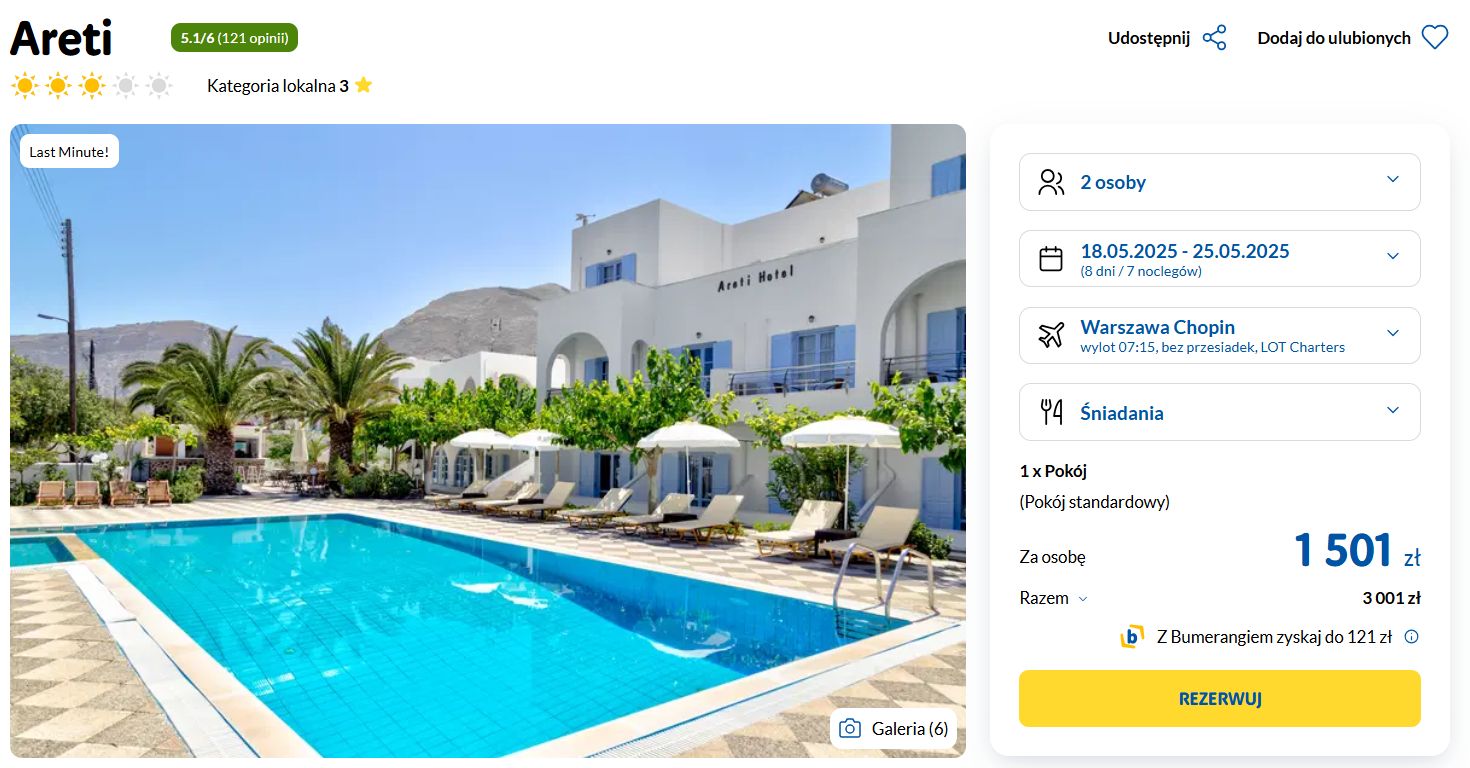Open the date range 18.05.2025 - 25.05.2025 dropdown

point(1220,259)
